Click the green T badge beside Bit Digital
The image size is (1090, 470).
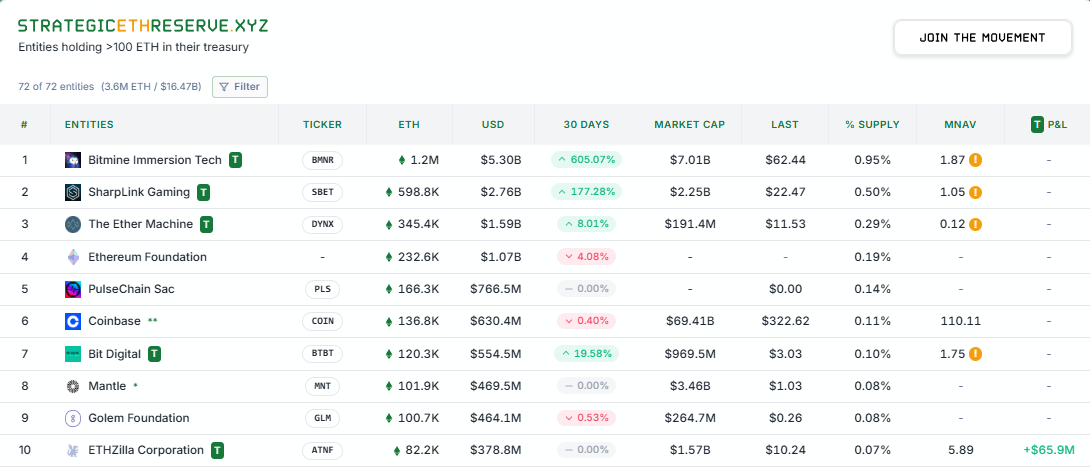154,354
